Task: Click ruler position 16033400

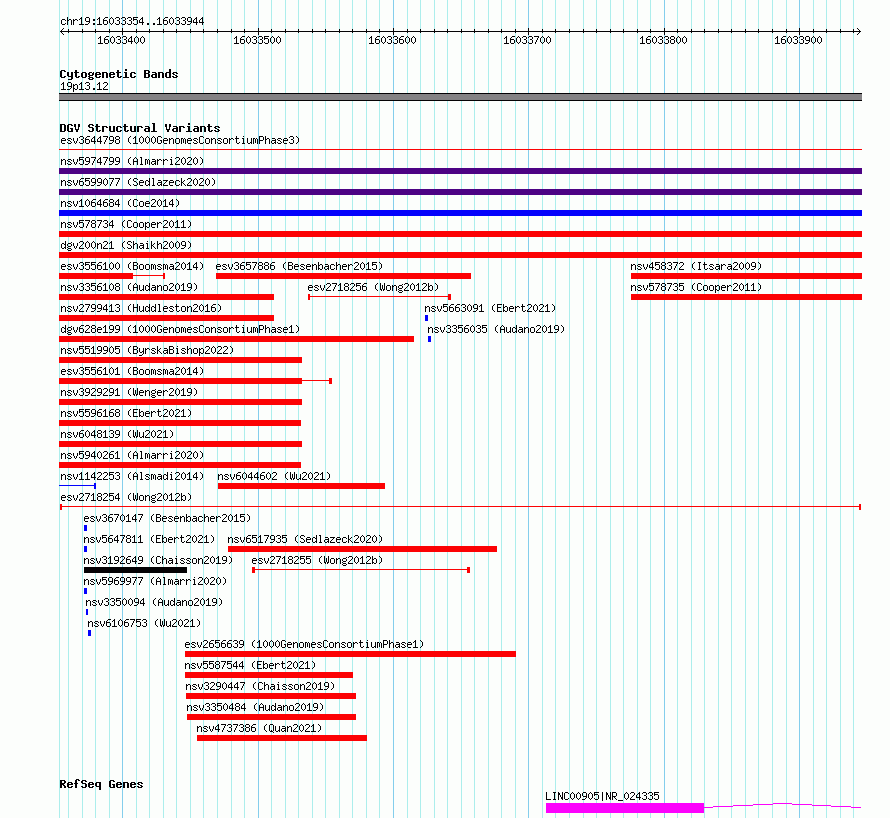Action: pos(121,40)
